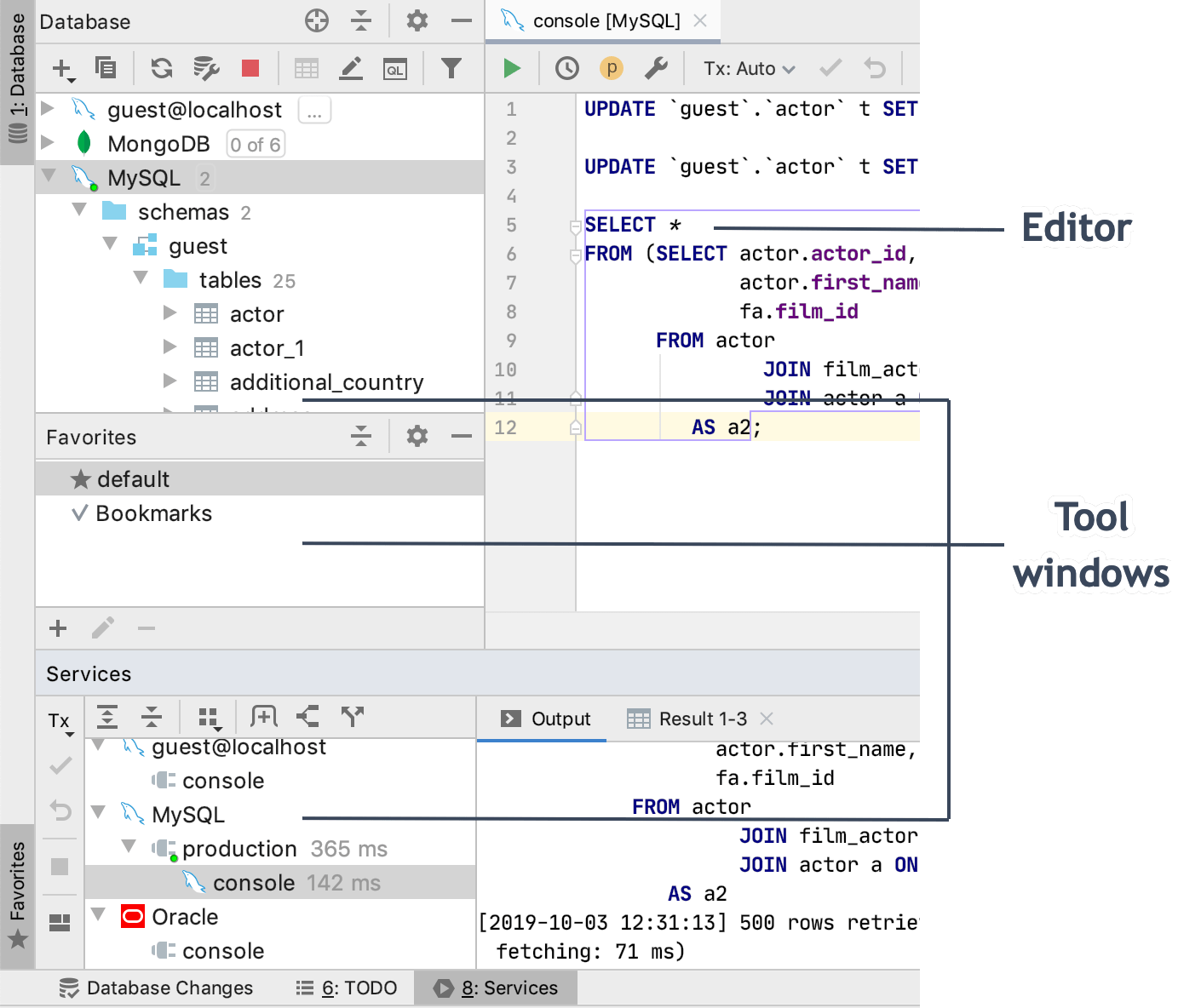Image resolution: width=1201 pixels, height=1008 pixels.
Task: Collapse the schemas folder node
Action: pos(80,210)
